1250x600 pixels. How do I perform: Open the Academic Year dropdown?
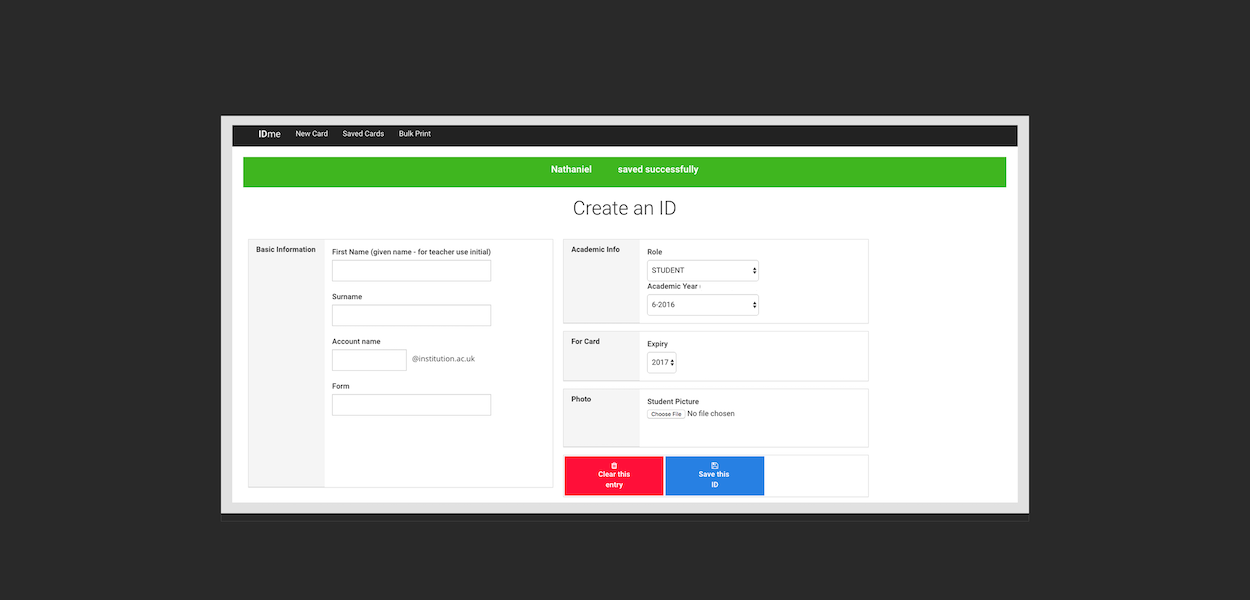(702, 304)
